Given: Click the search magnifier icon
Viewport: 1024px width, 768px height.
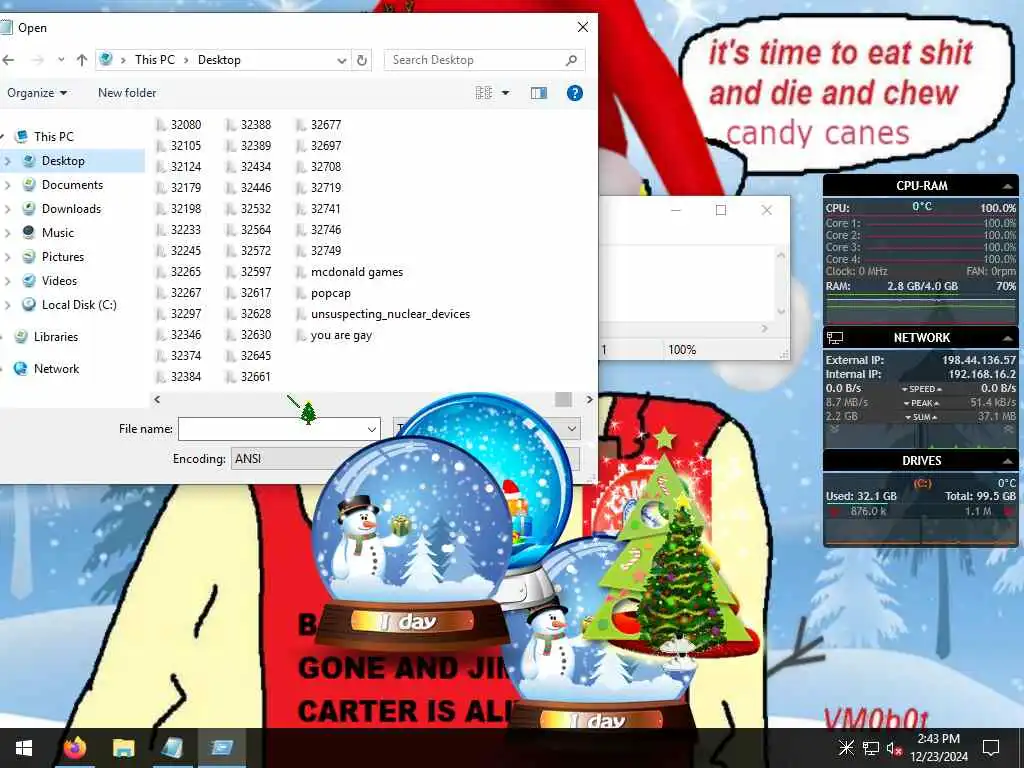Looking at the screenshot, I should (x=571, y=60).
